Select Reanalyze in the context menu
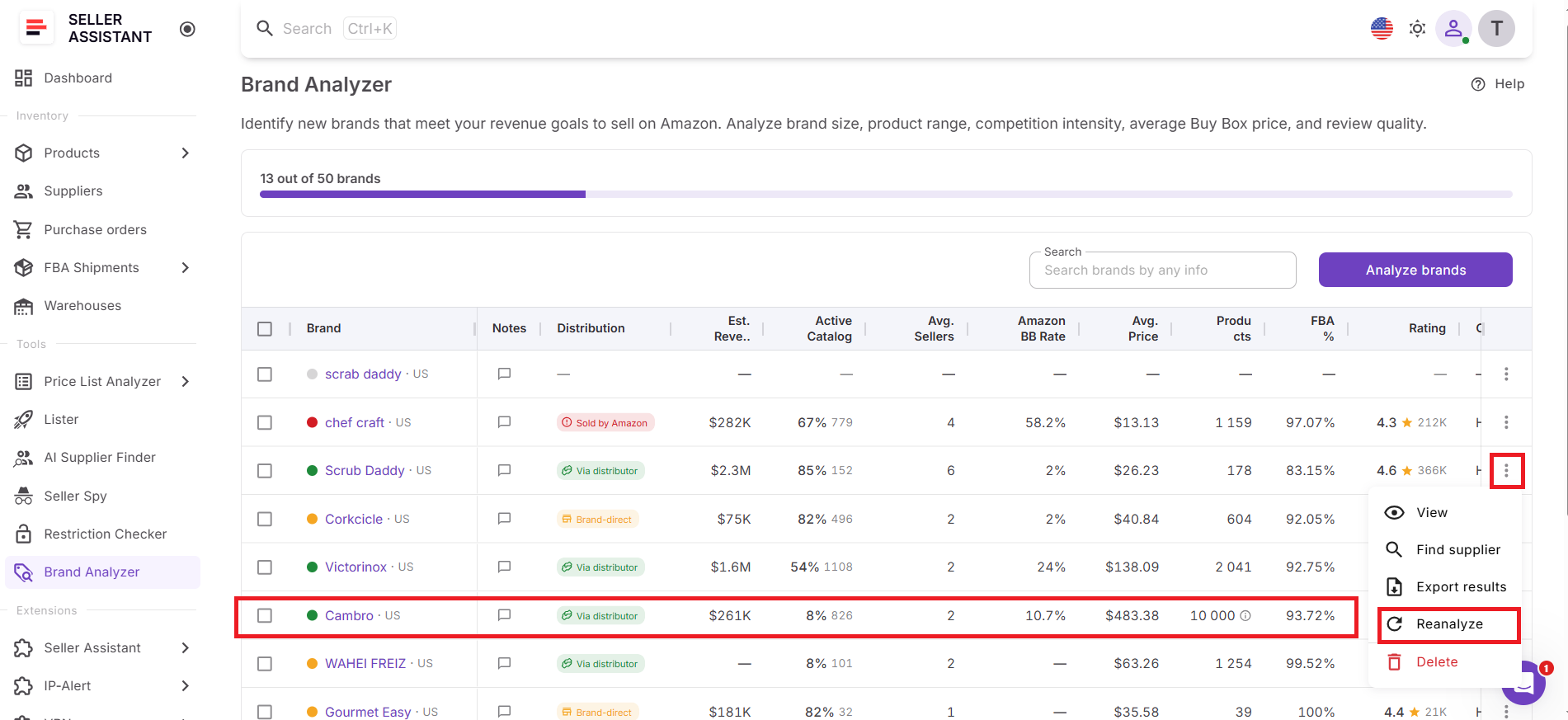1568x720 pixels. [x=1448, y=625]
